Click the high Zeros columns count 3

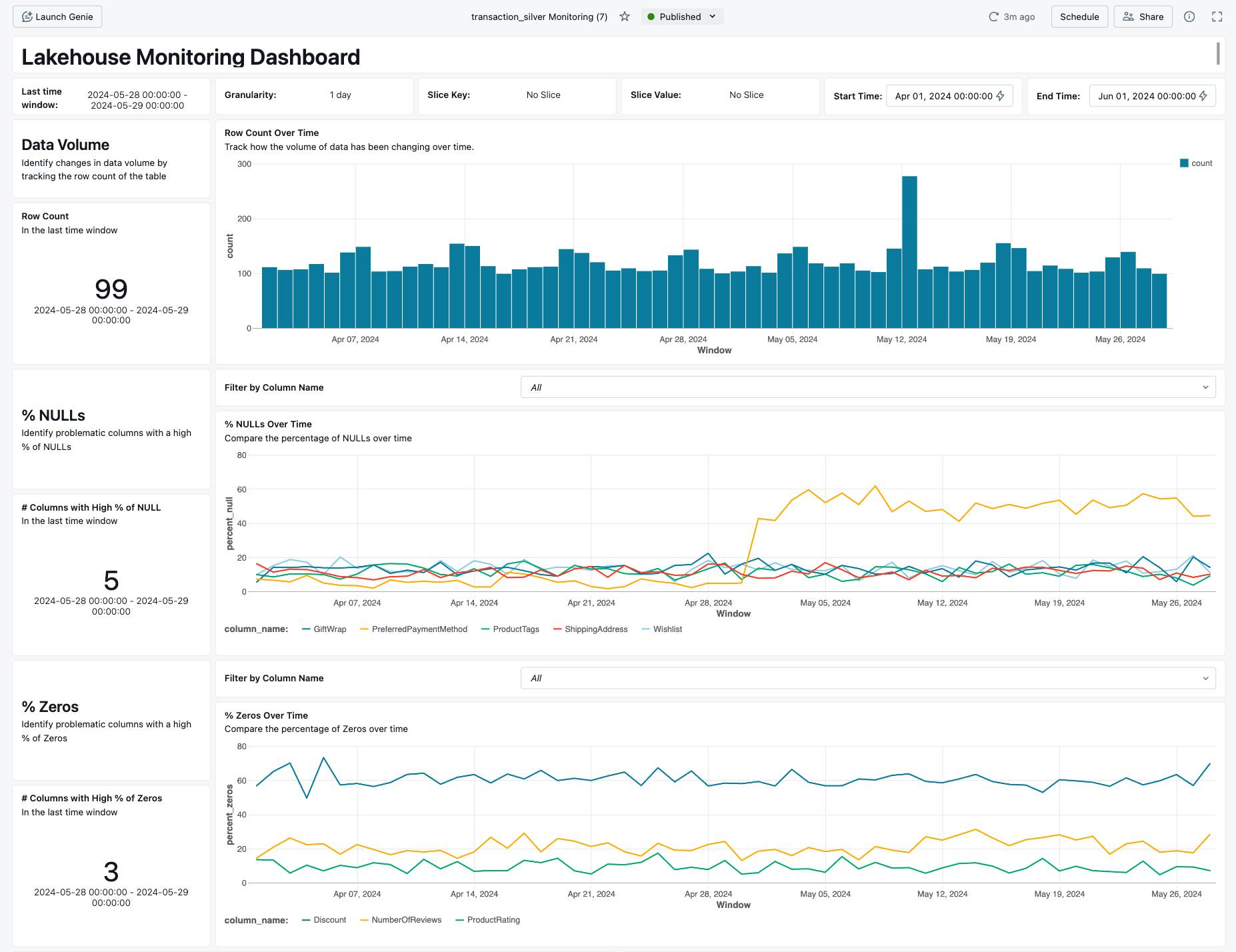(x=111, y=872)
